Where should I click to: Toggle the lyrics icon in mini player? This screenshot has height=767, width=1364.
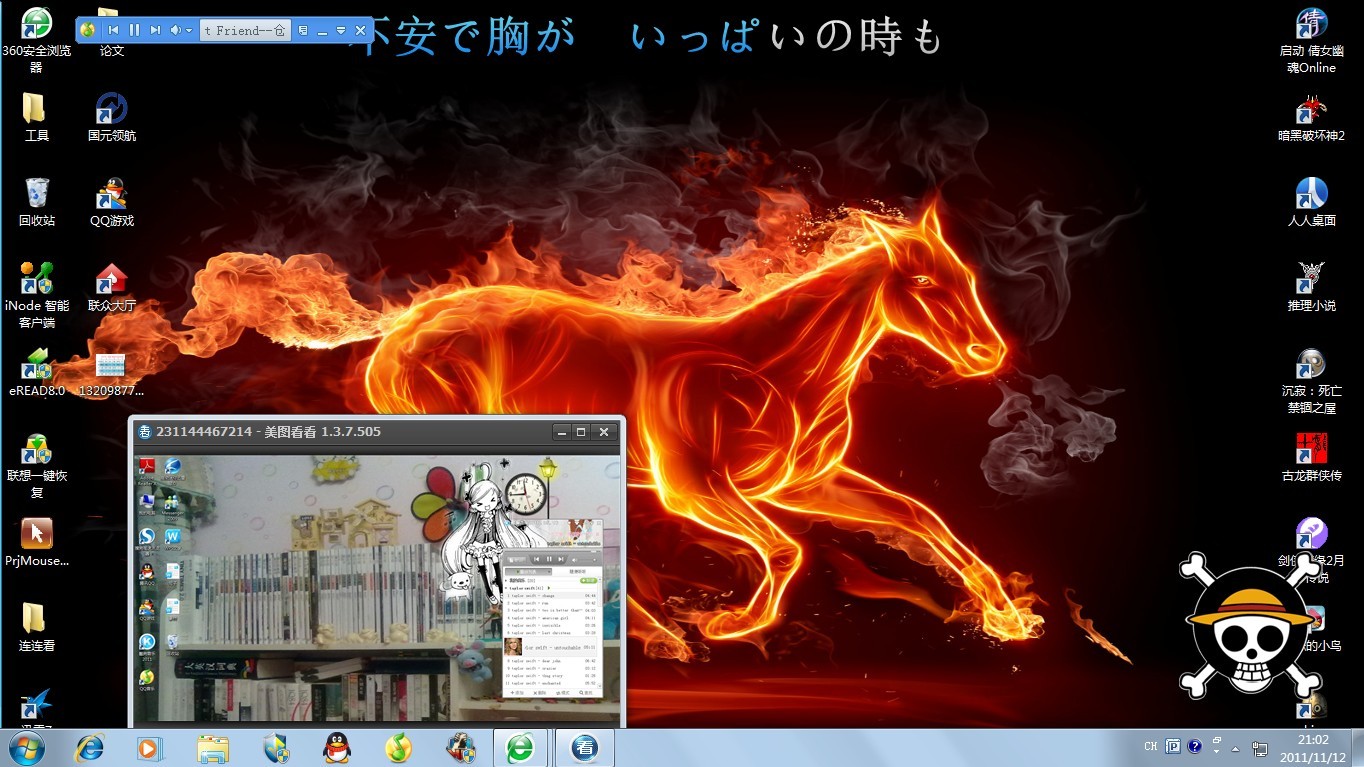303,30
